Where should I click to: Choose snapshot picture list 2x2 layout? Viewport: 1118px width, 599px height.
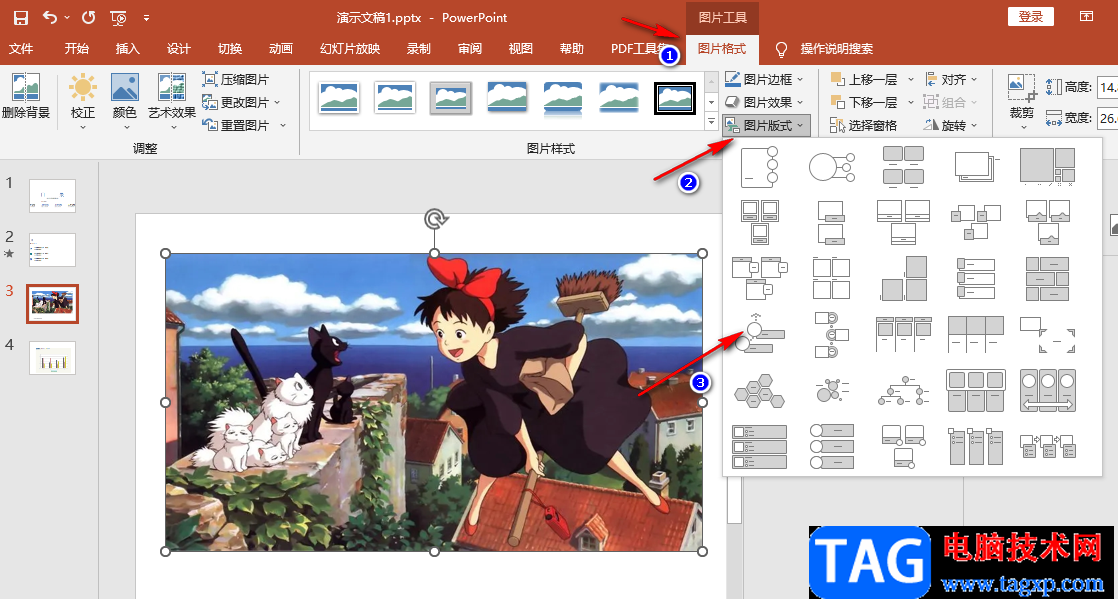832,279
